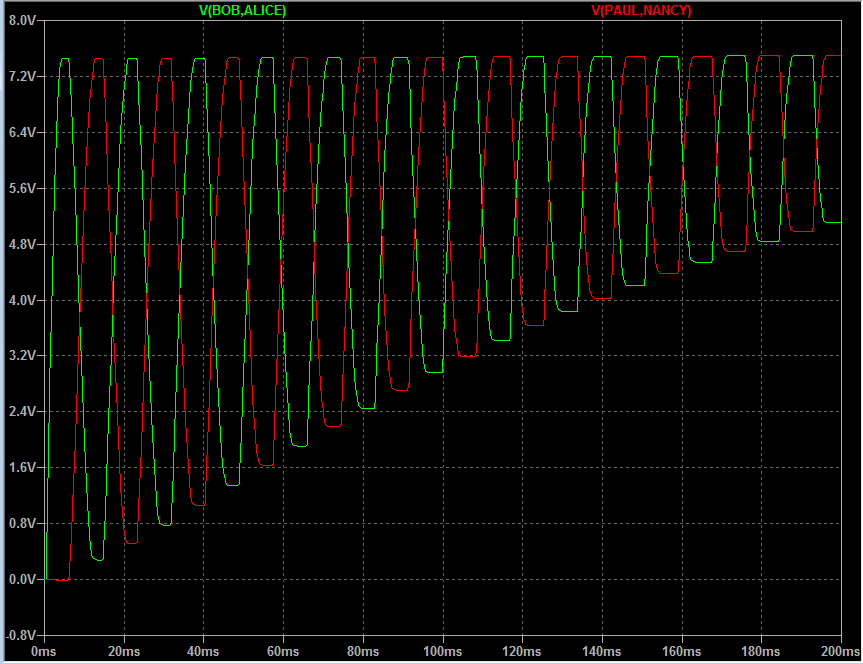Click the 40ms time axis label
863x664 pixels.
(203, 652)
